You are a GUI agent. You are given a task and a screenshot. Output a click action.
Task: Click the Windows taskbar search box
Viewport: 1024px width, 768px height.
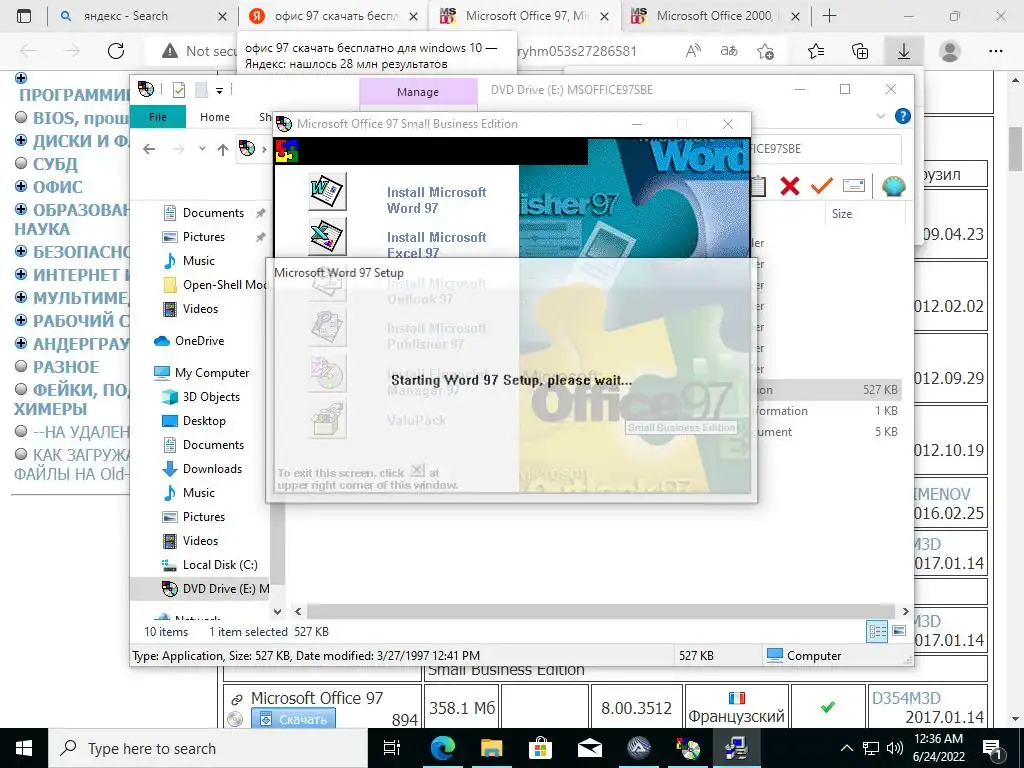point(208,748)
